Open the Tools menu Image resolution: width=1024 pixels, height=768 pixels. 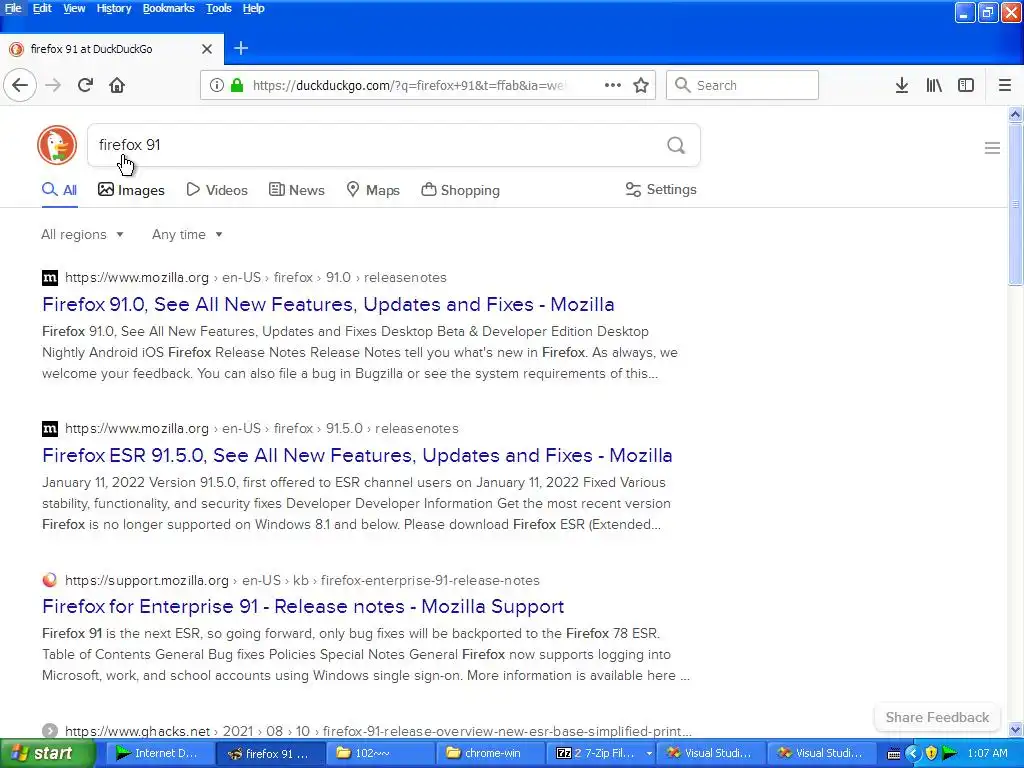219,8
